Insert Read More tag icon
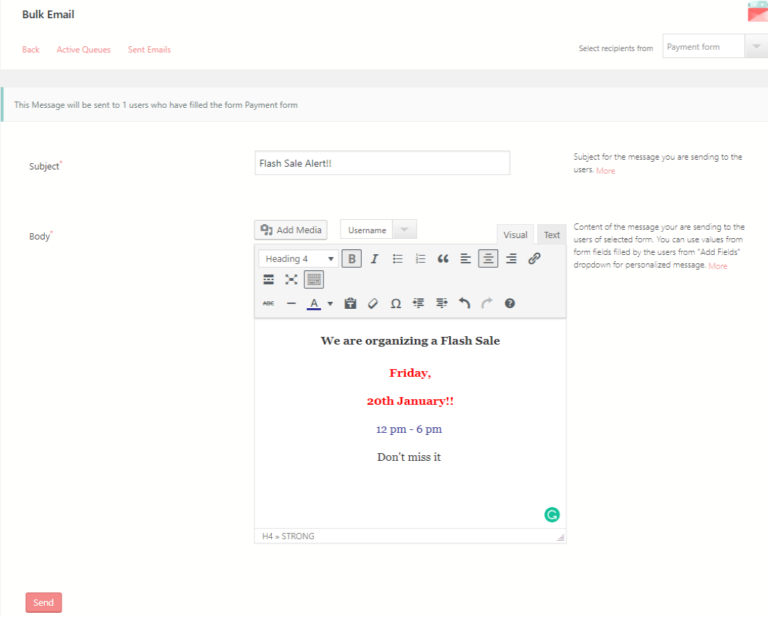The height and width of the screenshot is (617, 768). 268,280
